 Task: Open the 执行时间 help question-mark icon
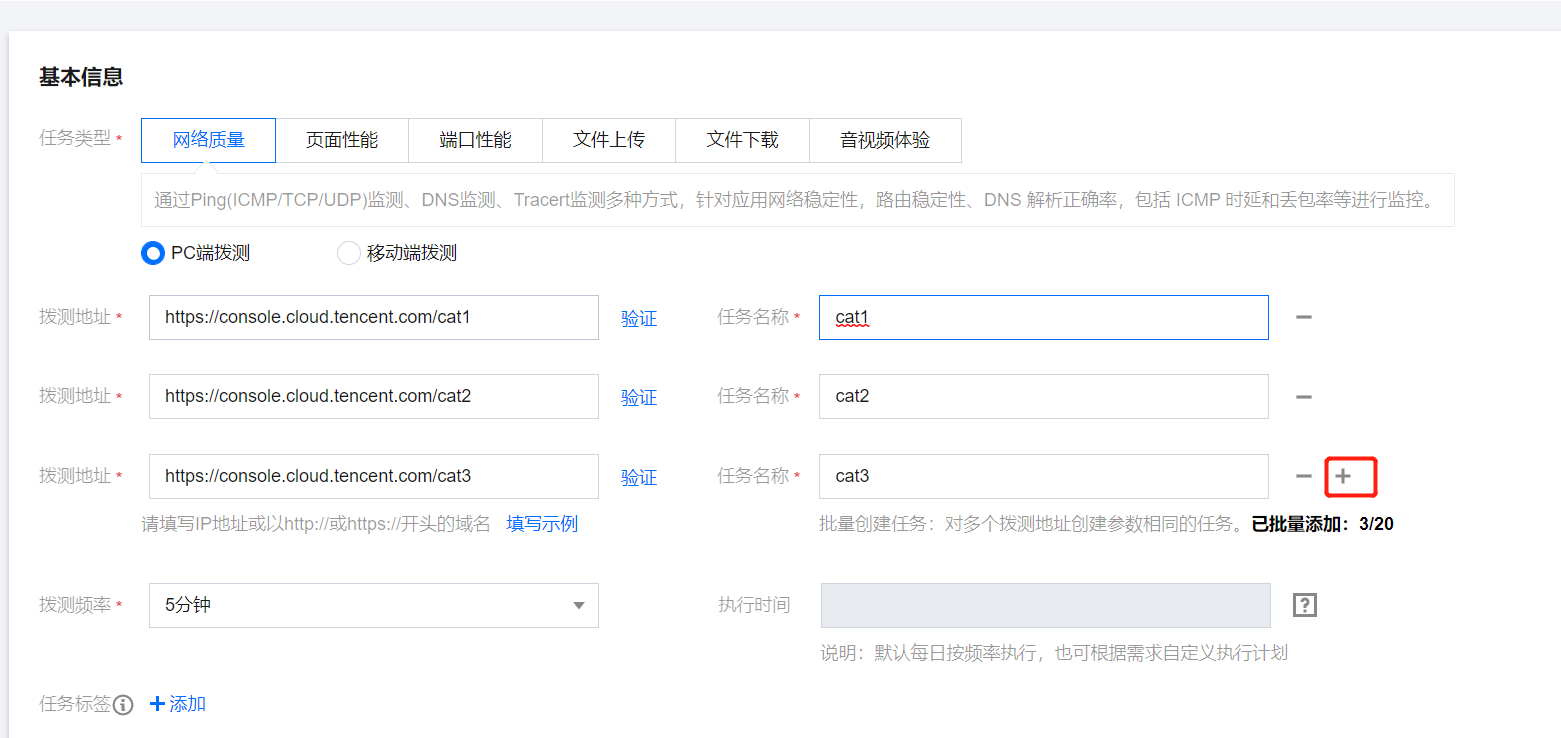click(1304, 605)
